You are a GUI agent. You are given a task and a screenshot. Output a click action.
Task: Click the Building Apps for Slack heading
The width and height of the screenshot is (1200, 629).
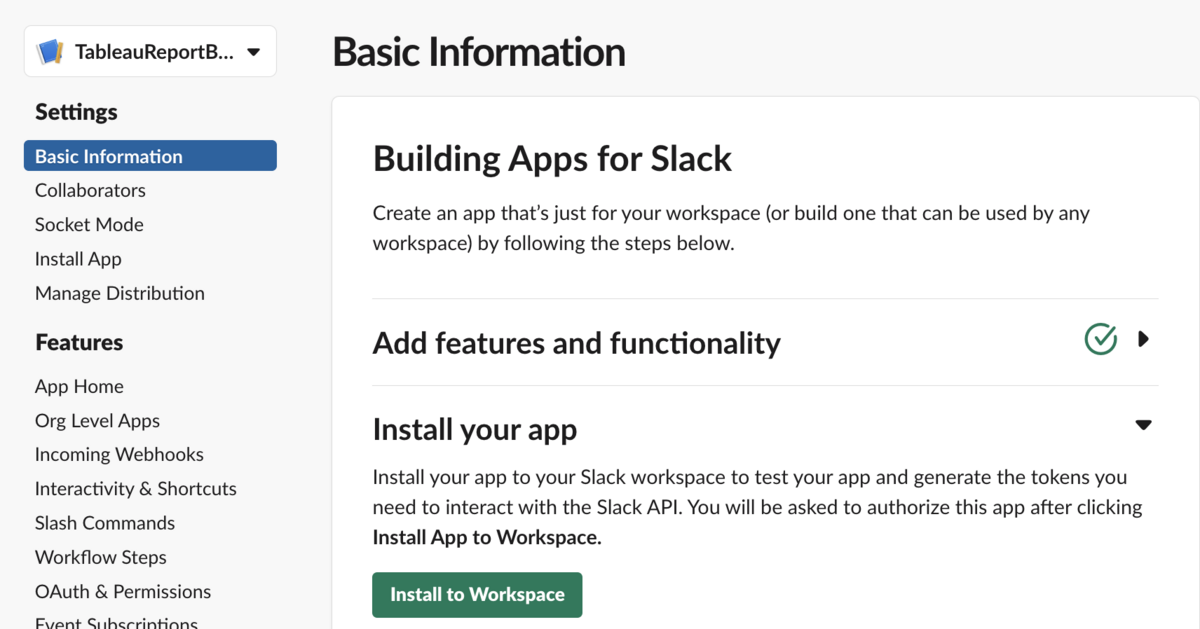point(552,158)
